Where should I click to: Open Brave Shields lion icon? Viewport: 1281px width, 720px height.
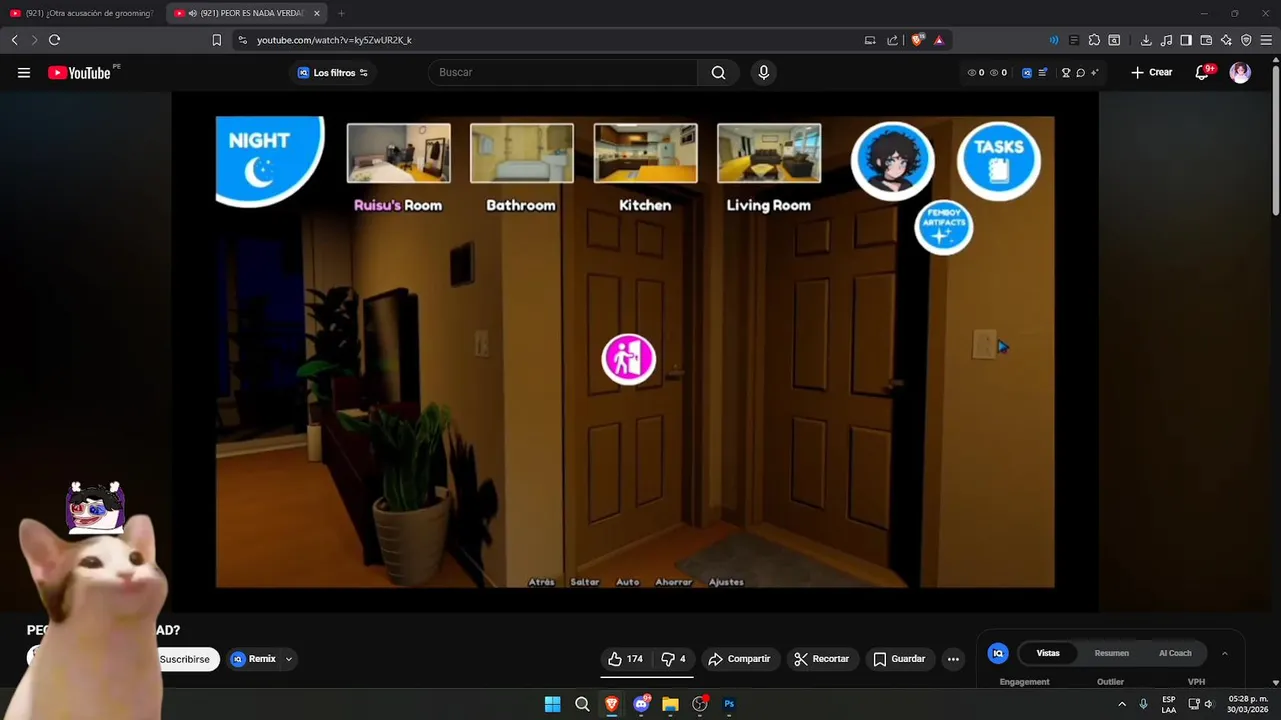(916, 40)
